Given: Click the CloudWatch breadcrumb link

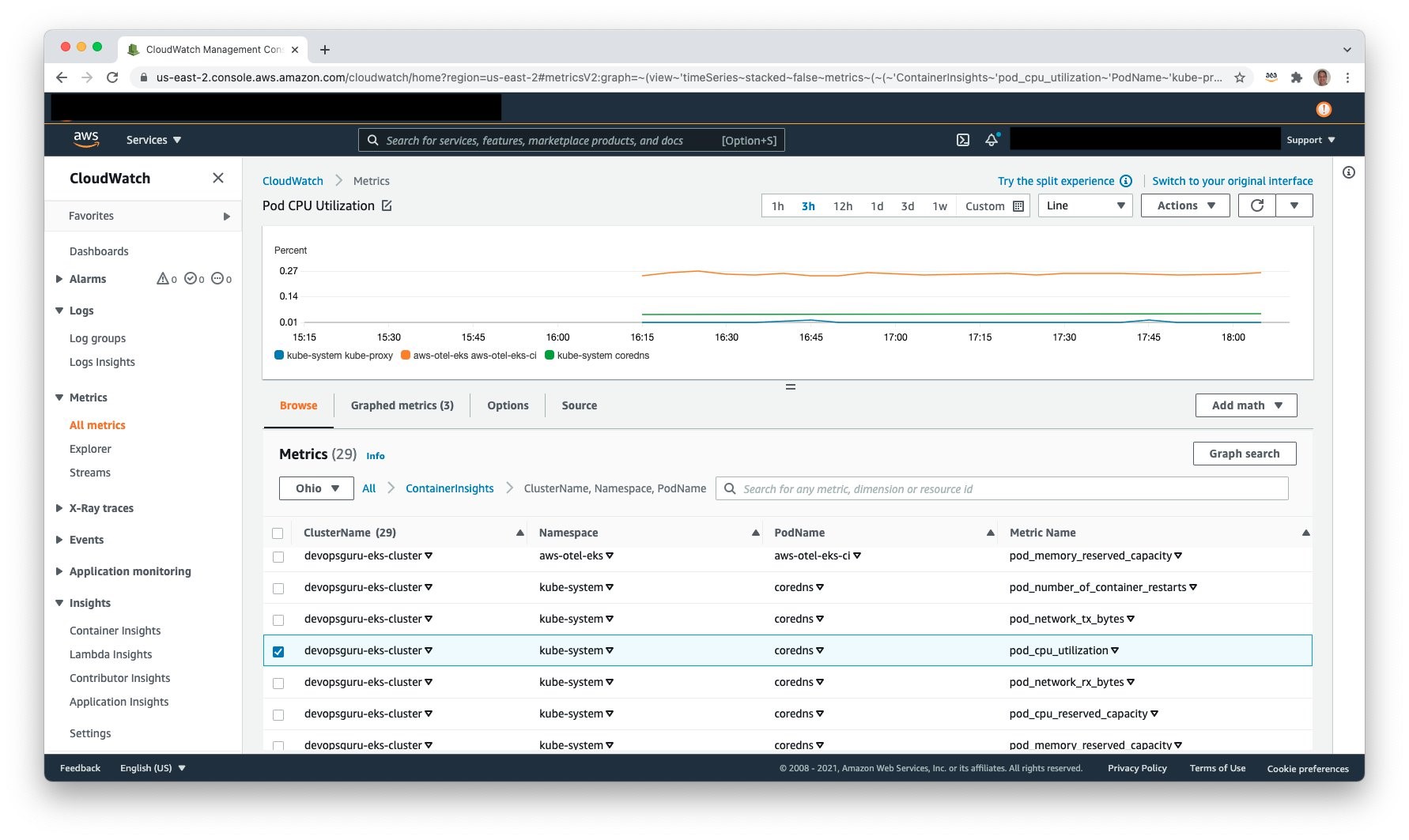Looking at the screenshot, I should pos(293,181).
